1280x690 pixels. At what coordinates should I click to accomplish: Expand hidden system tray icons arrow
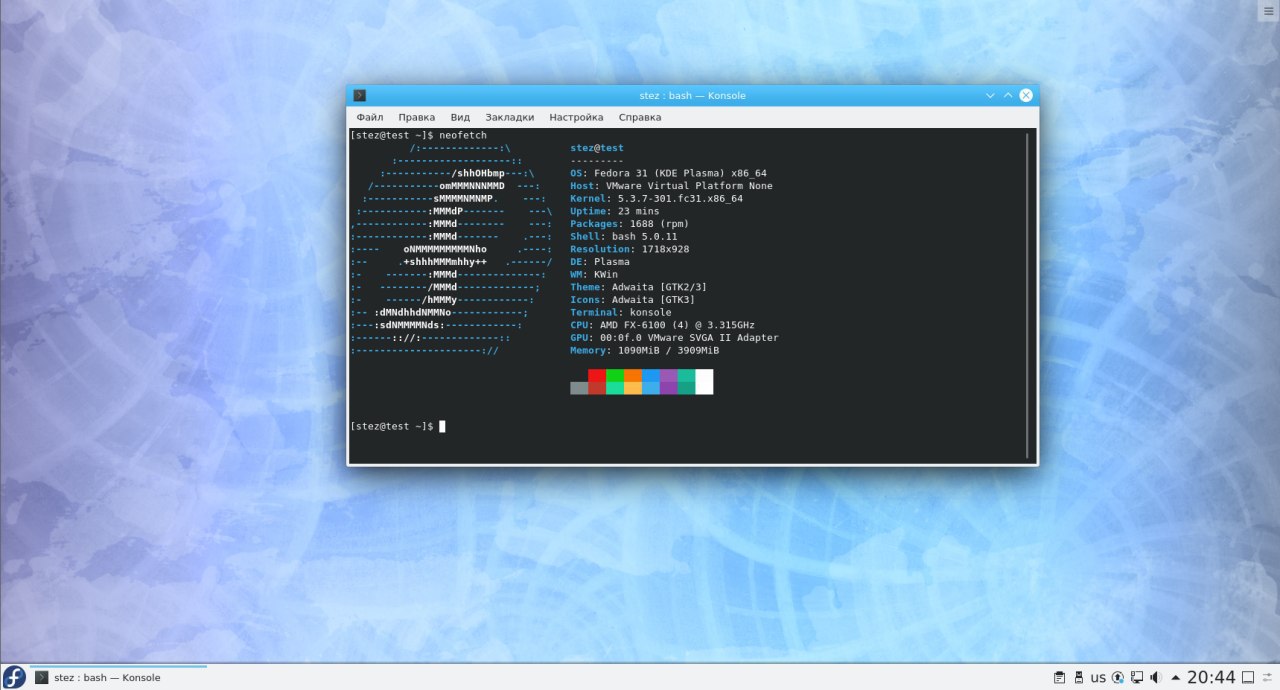pos(1176,677)
